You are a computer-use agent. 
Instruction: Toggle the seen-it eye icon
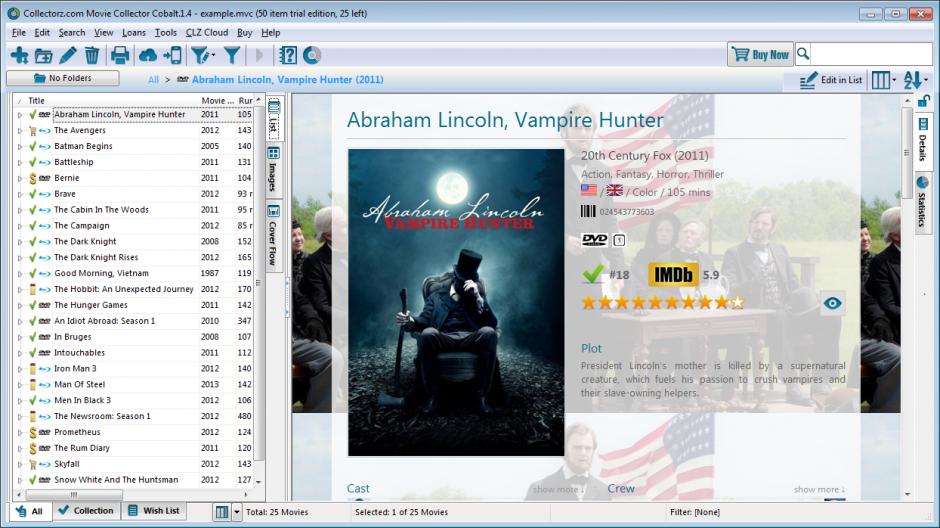pos(832,303)
